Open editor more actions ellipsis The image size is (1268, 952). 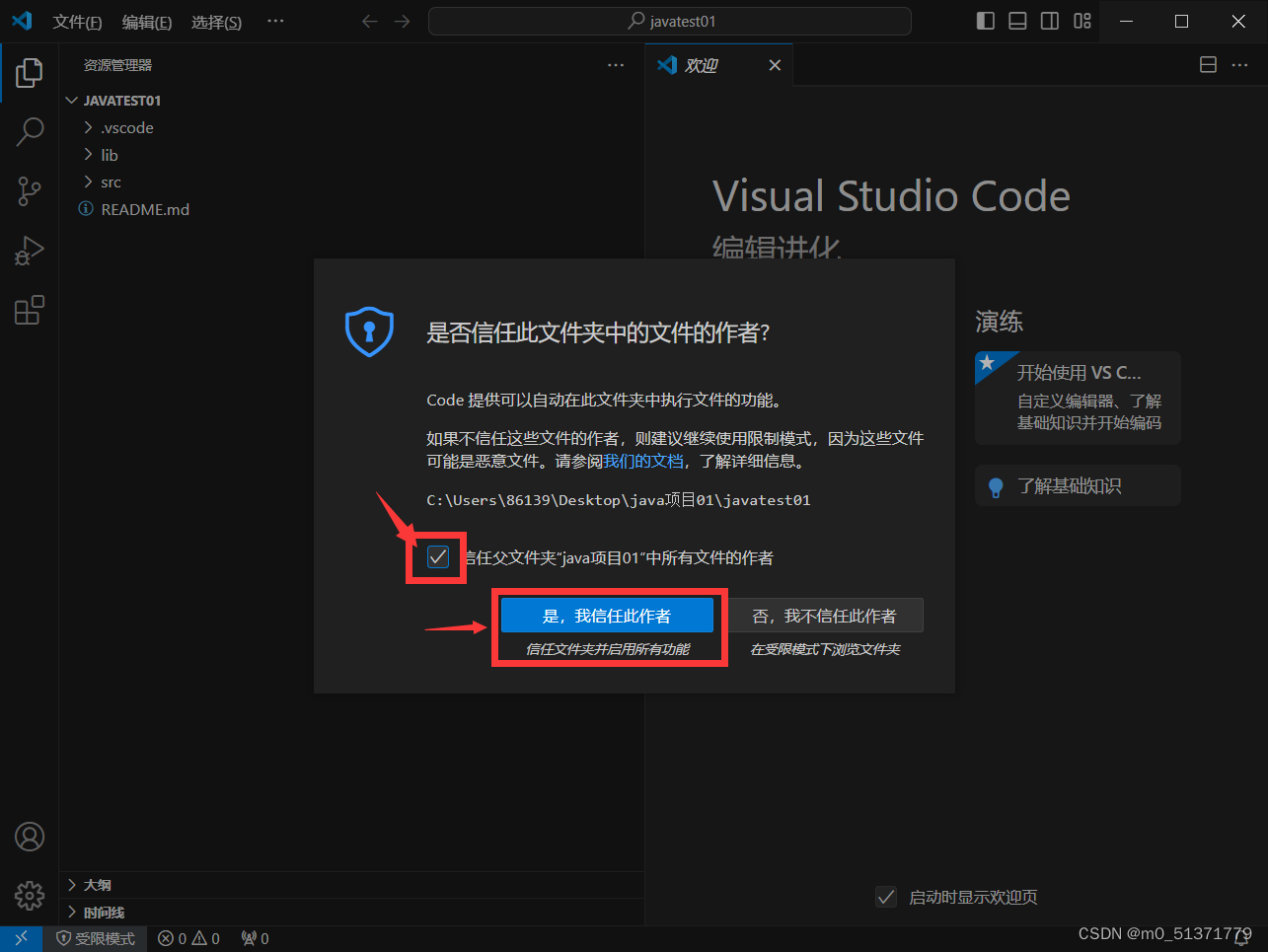click(1240, 65)
